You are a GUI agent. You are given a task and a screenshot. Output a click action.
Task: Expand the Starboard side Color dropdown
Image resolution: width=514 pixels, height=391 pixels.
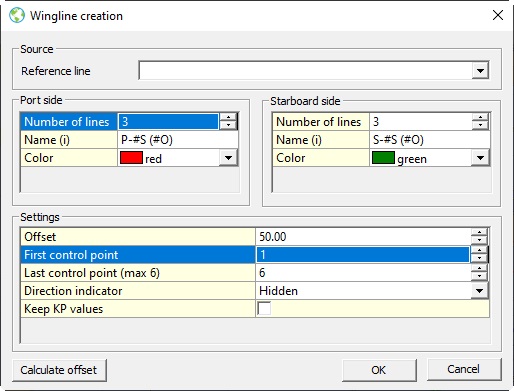click(480, 158)
